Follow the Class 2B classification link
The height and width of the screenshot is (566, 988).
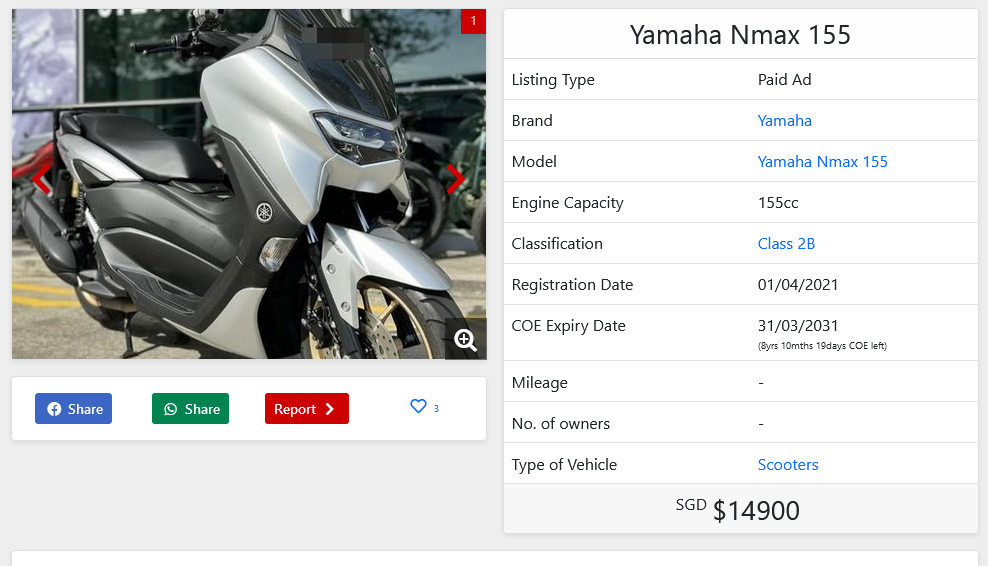point(786,244)
